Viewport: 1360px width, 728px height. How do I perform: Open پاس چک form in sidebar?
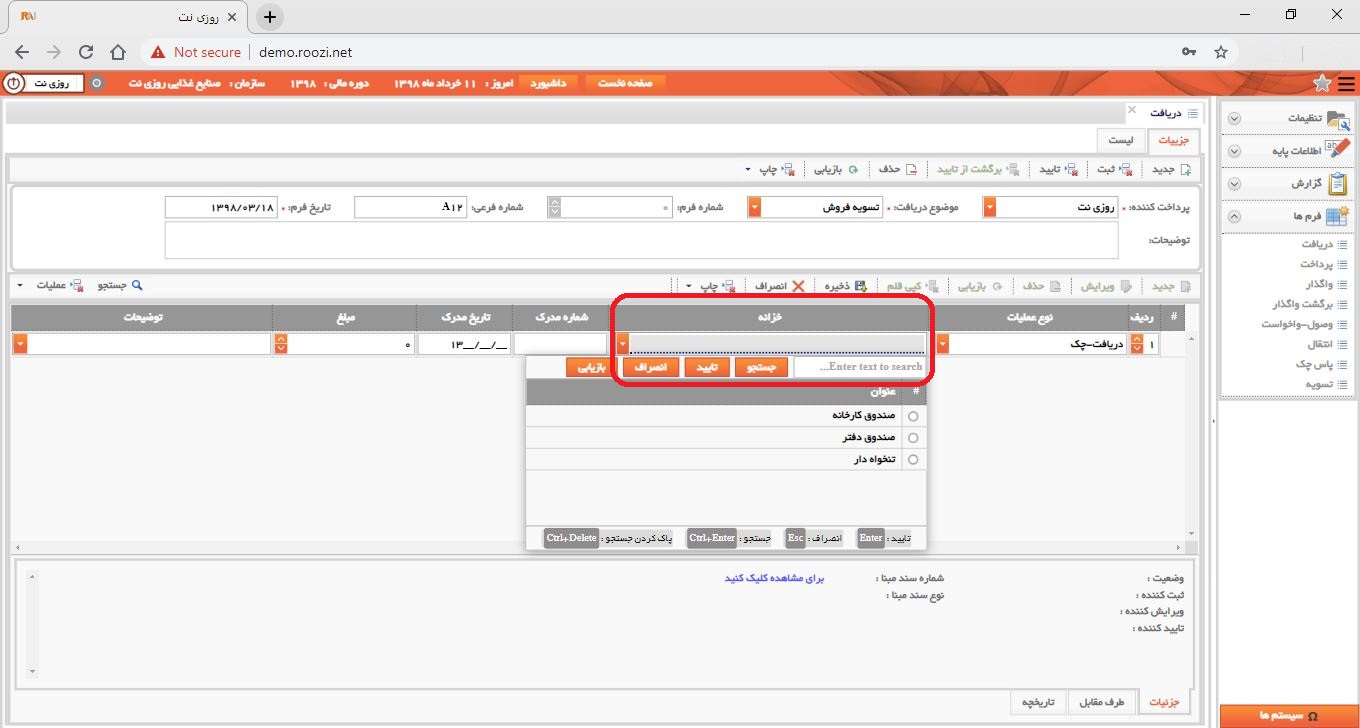pos(1317,364)
